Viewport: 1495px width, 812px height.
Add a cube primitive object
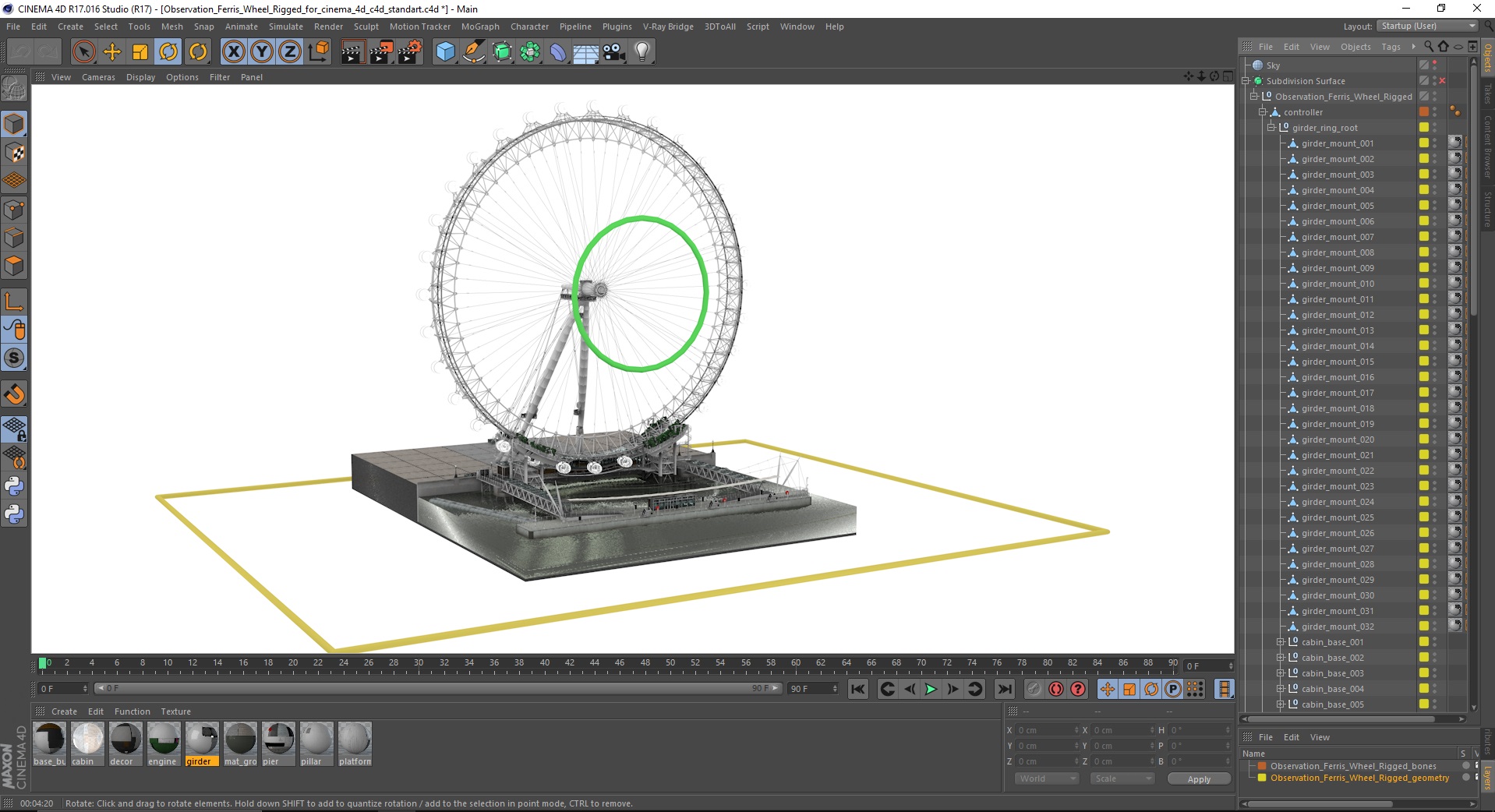coord(445,52)
